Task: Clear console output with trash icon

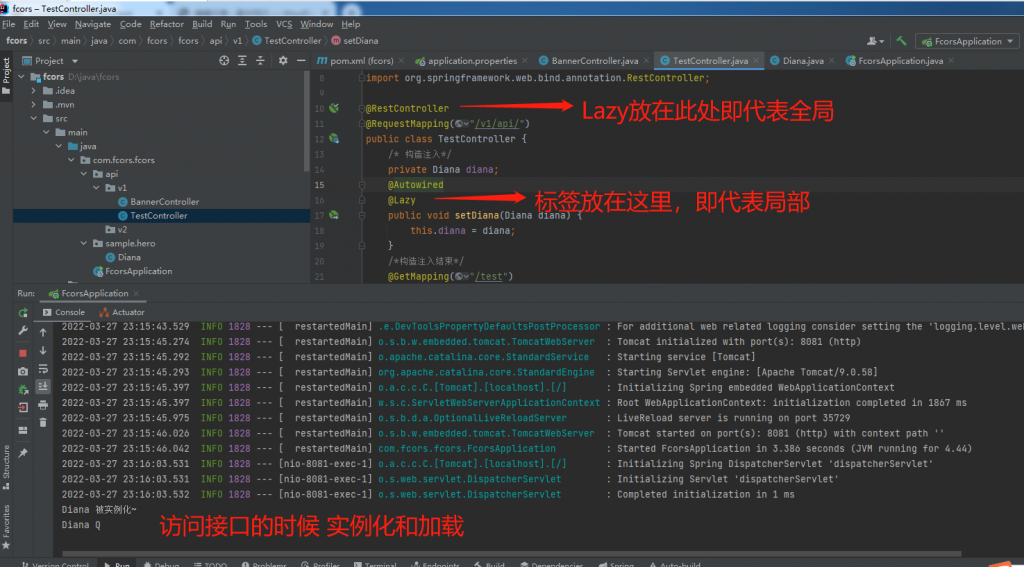Action: [43, 423]
